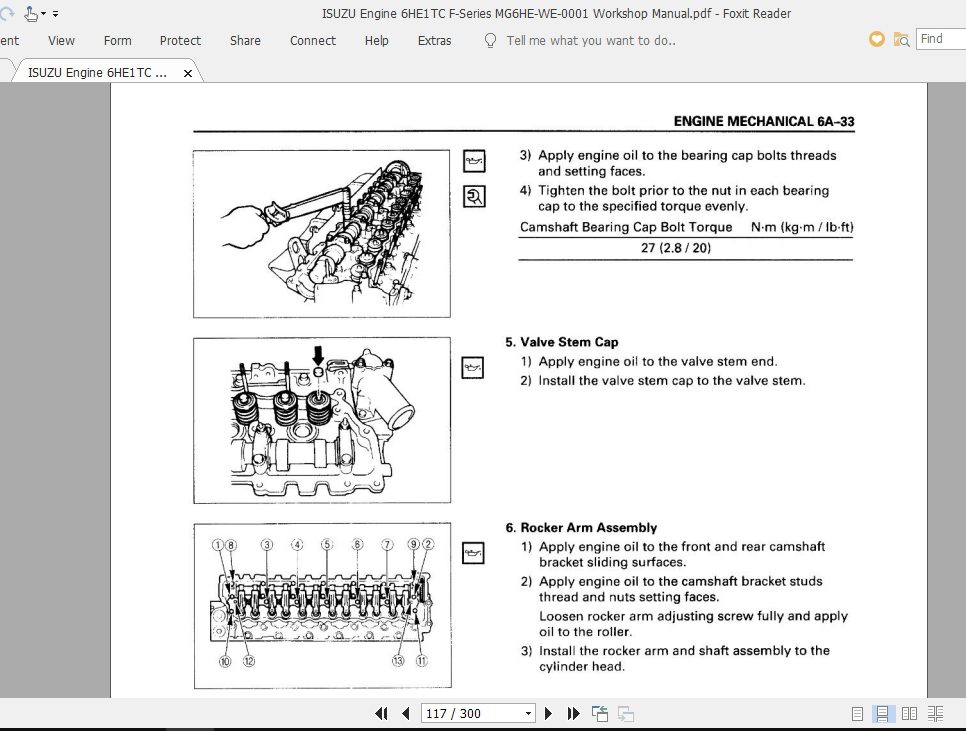966x731 pixels.
Task: Go to the first page
Action: coord(381,714)
